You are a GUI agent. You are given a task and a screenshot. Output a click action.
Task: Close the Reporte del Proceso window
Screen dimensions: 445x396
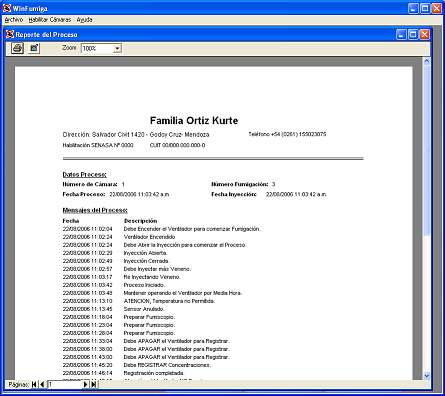click(424, 34)
